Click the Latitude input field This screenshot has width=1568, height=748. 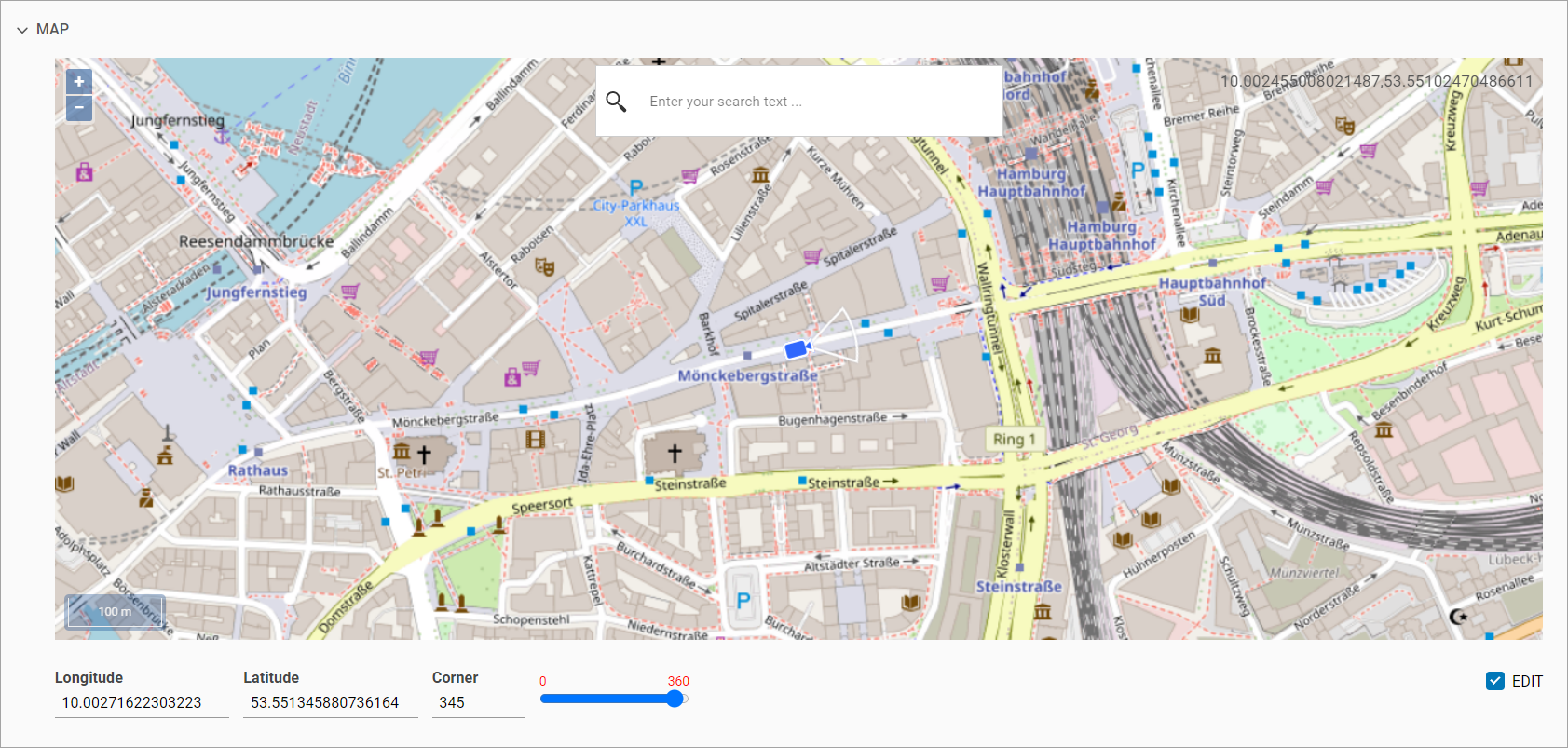click(330, 702)
